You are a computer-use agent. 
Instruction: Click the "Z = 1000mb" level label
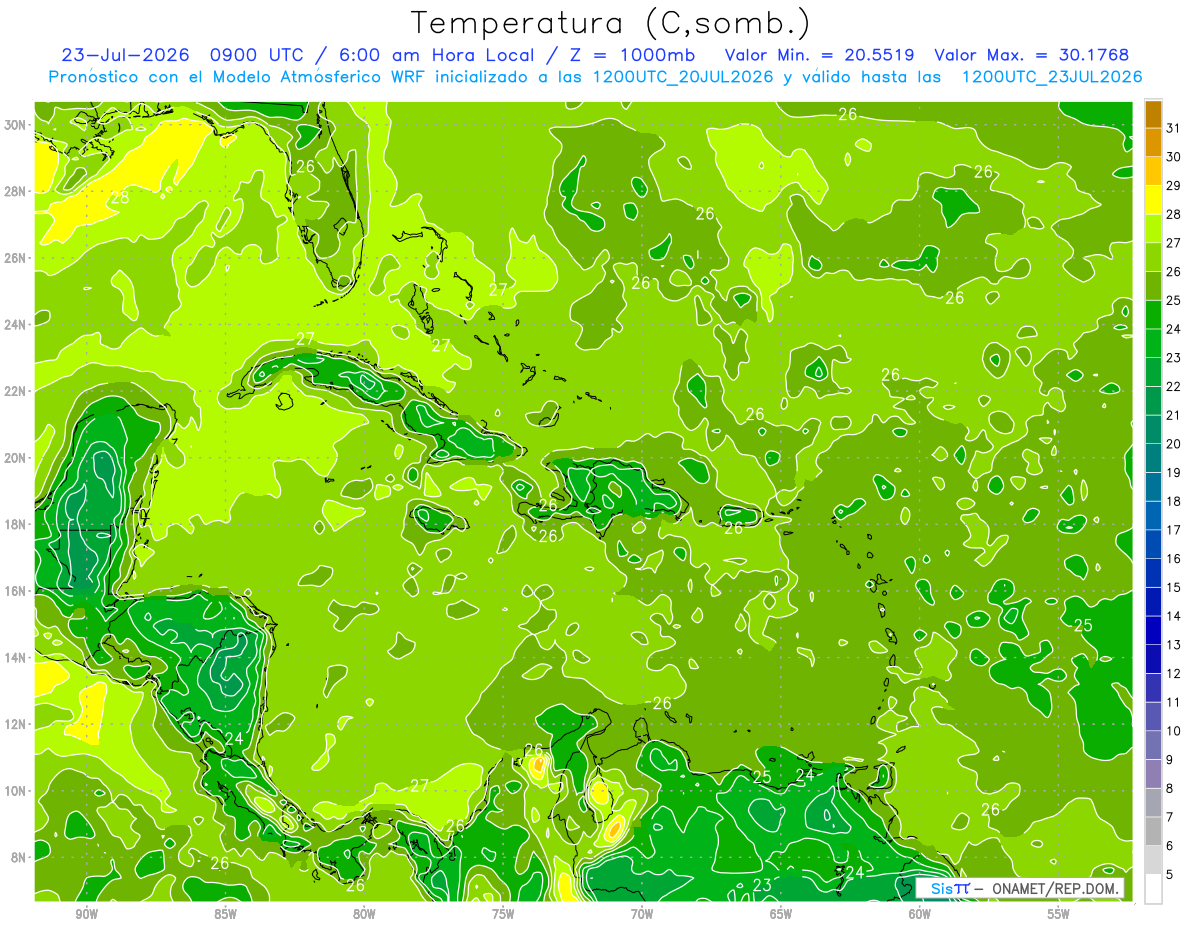click(x=633, y=54)
